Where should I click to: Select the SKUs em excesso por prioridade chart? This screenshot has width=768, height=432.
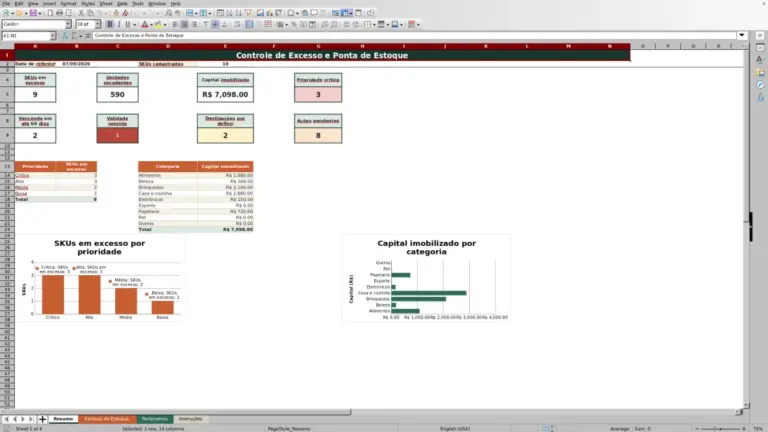coord(99,278)
